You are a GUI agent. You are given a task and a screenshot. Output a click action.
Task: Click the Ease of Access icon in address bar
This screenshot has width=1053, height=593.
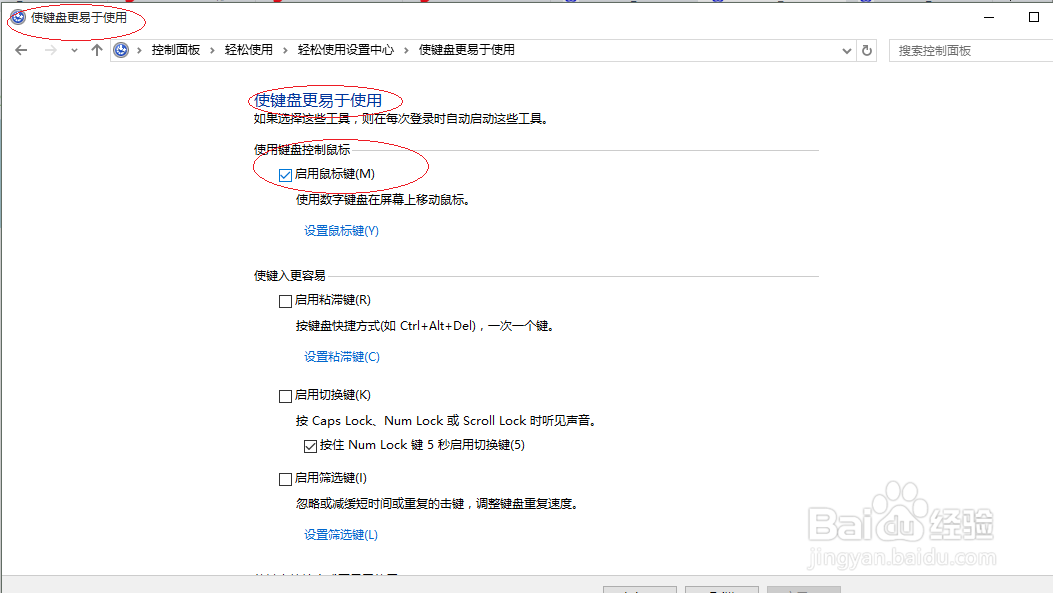(x=121, y=49)
